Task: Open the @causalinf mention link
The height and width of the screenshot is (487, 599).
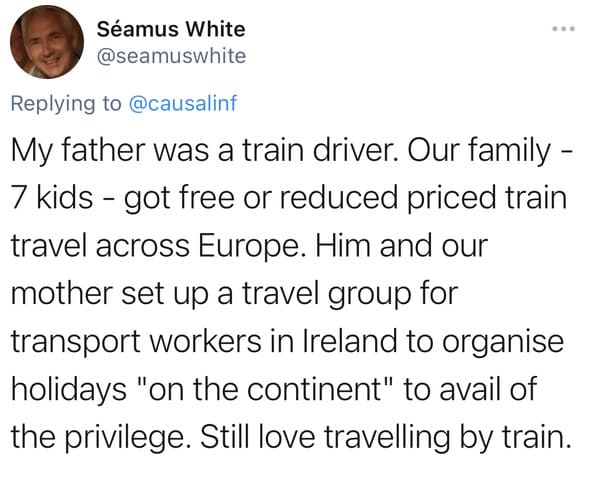Action: pos(183,103)
